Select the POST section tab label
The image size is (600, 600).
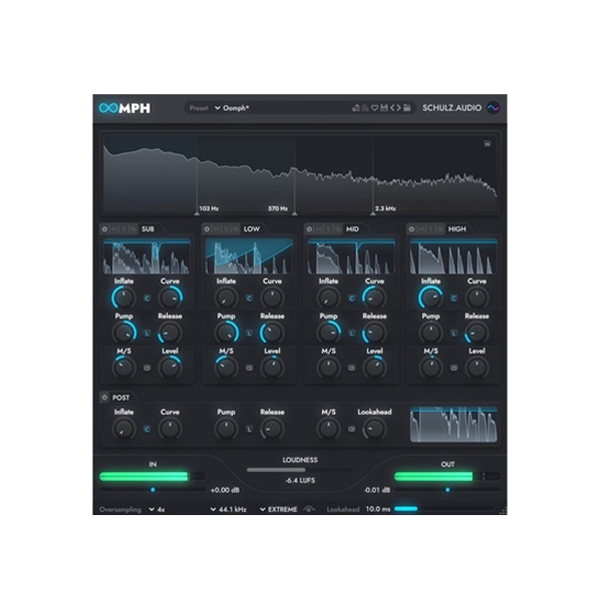121,398
